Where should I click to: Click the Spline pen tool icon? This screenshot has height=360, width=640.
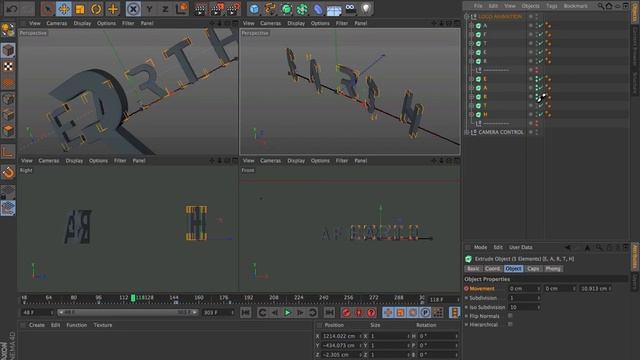[x=270, y=9]
